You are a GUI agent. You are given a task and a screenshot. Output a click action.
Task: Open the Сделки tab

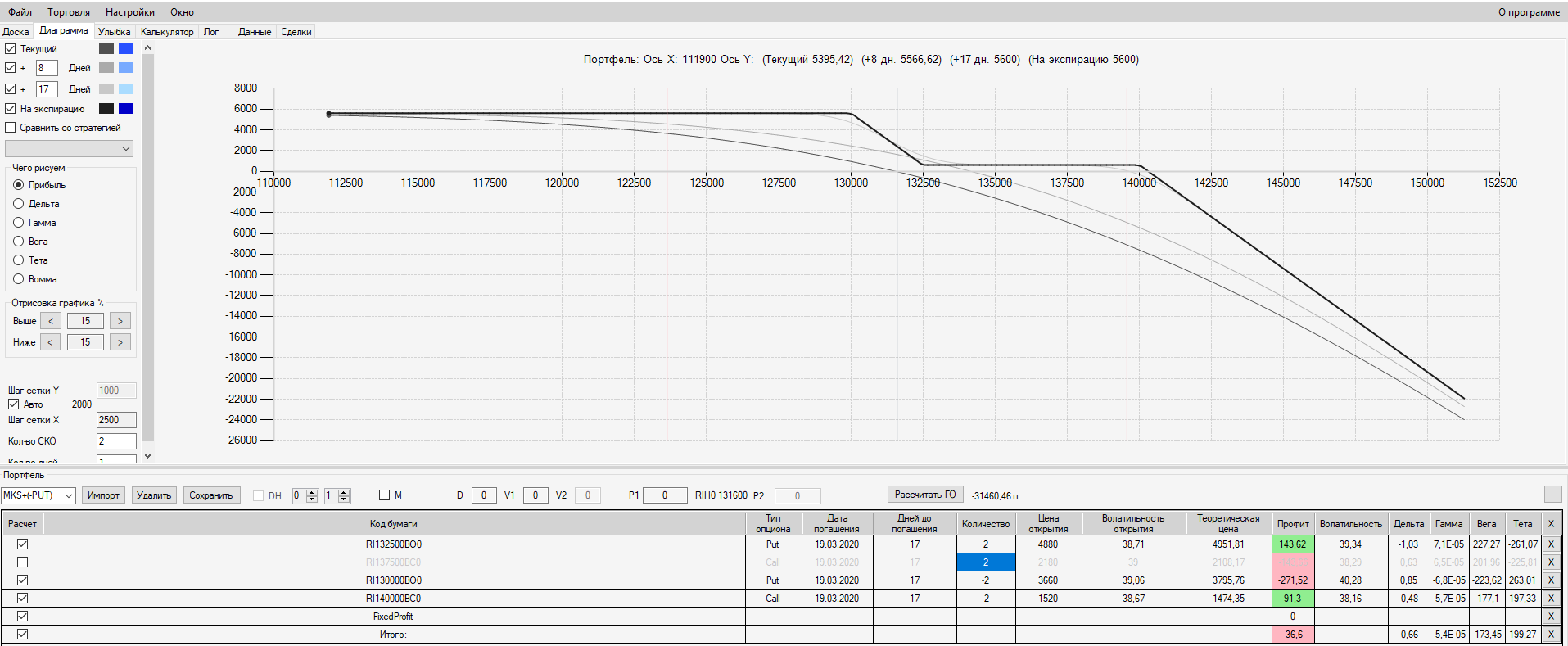click(x=296, y=32)
